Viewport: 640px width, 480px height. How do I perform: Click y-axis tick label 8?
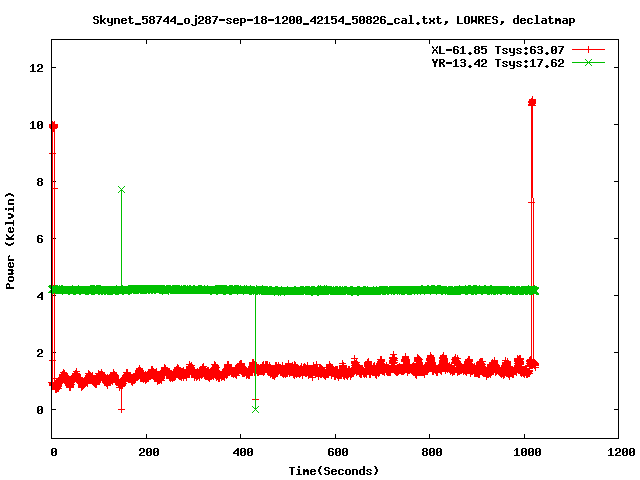tap(40, 182)
